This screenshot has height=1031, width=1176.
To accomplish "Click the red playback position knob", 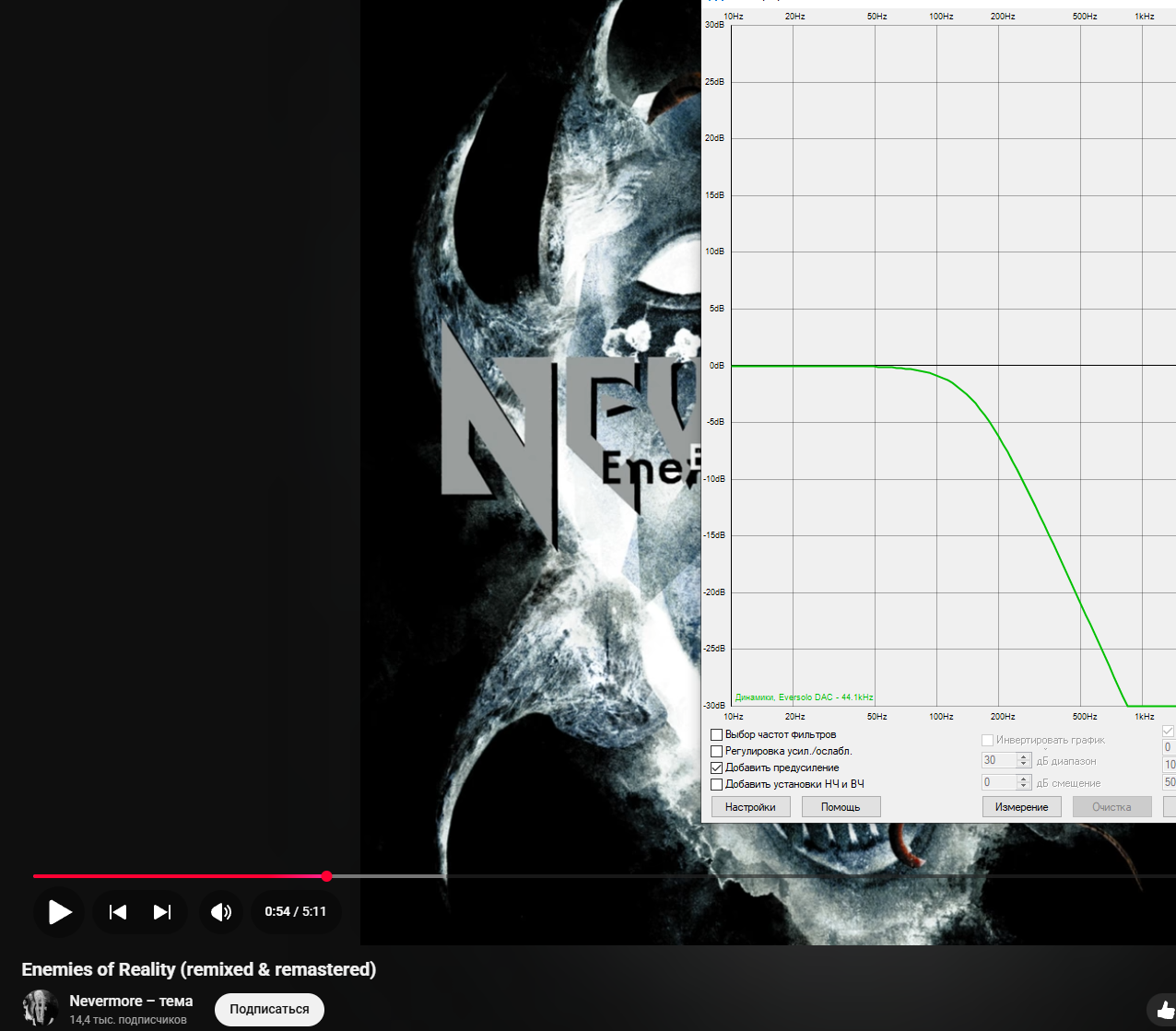I will pos(326,876).
